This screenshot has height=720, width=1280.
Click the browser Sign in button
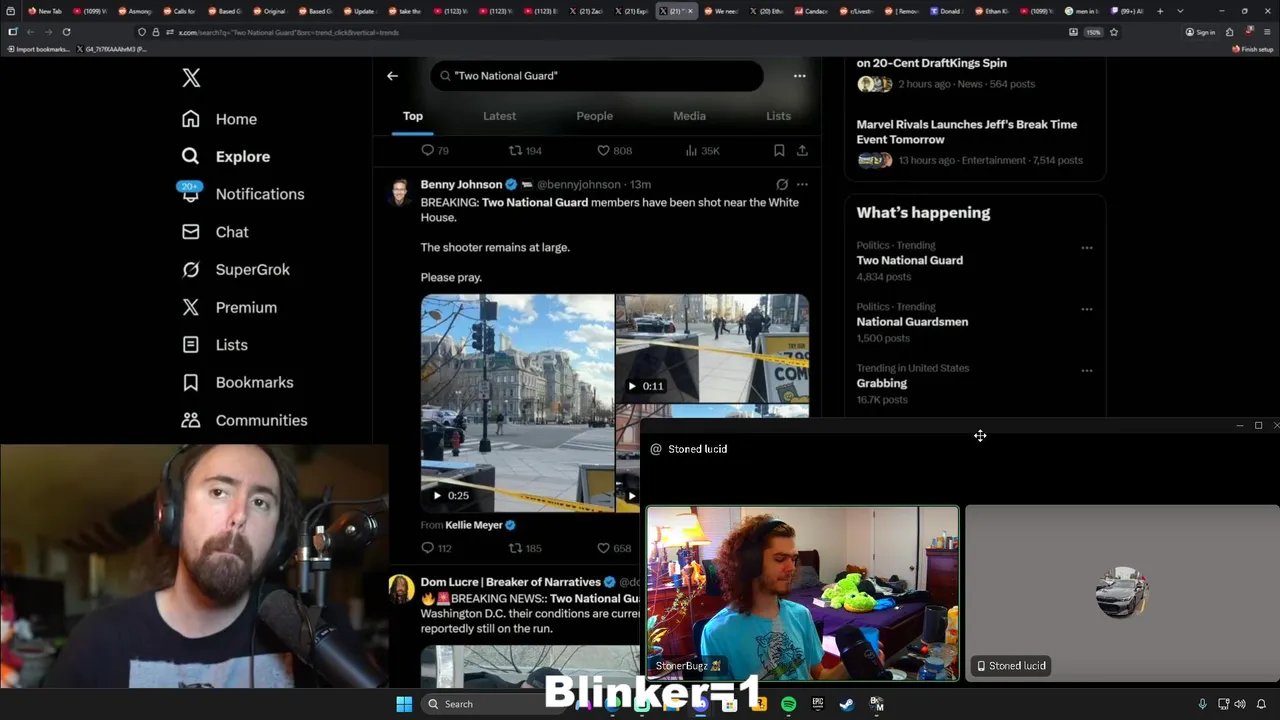[x=1200, y=32]
